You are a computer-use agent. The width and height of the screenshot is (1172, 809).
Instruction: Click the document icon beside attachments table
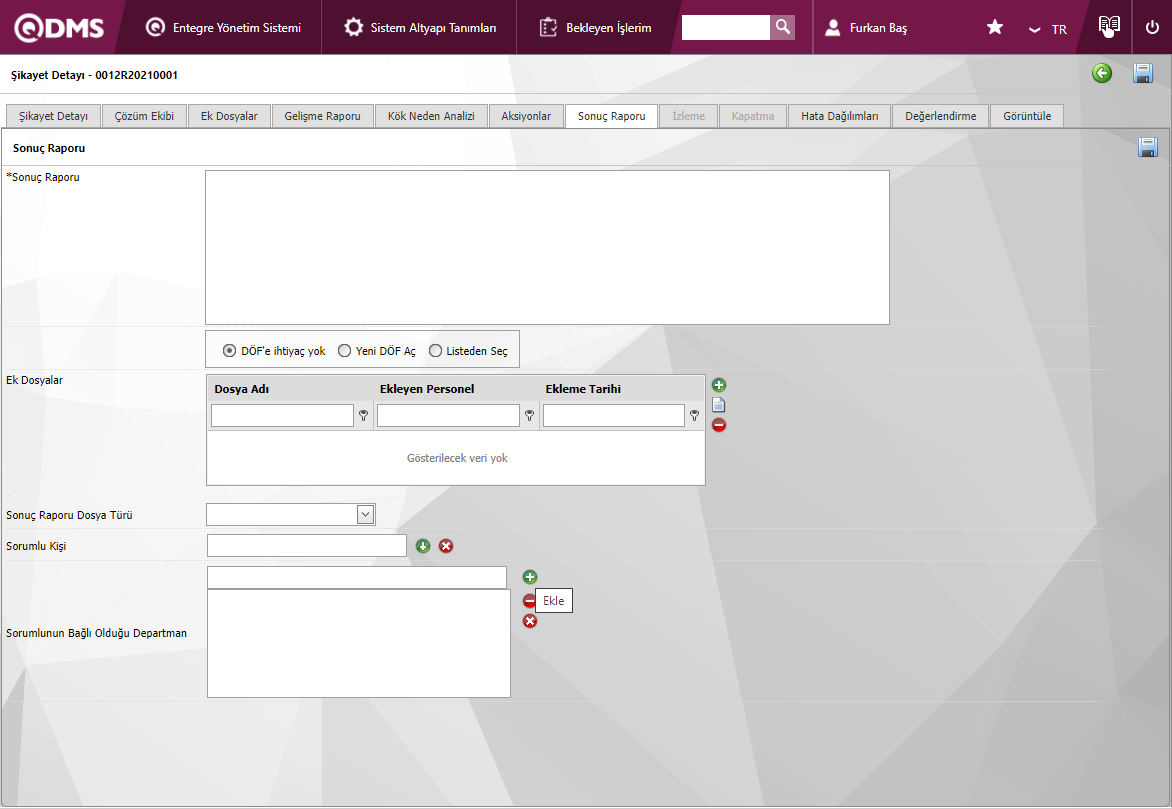pos(719,405)
